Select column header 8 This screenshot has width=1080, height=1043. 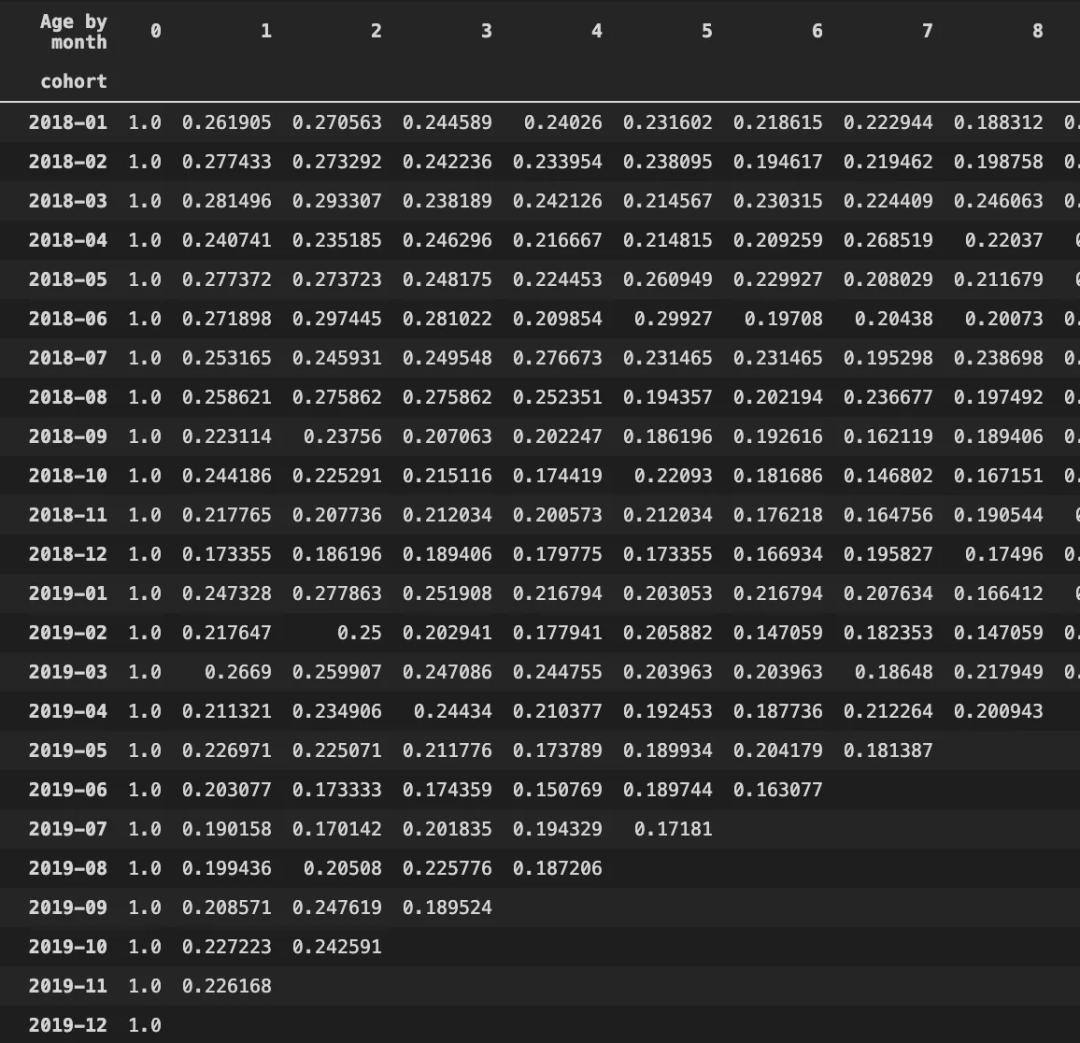[1037, 31]
